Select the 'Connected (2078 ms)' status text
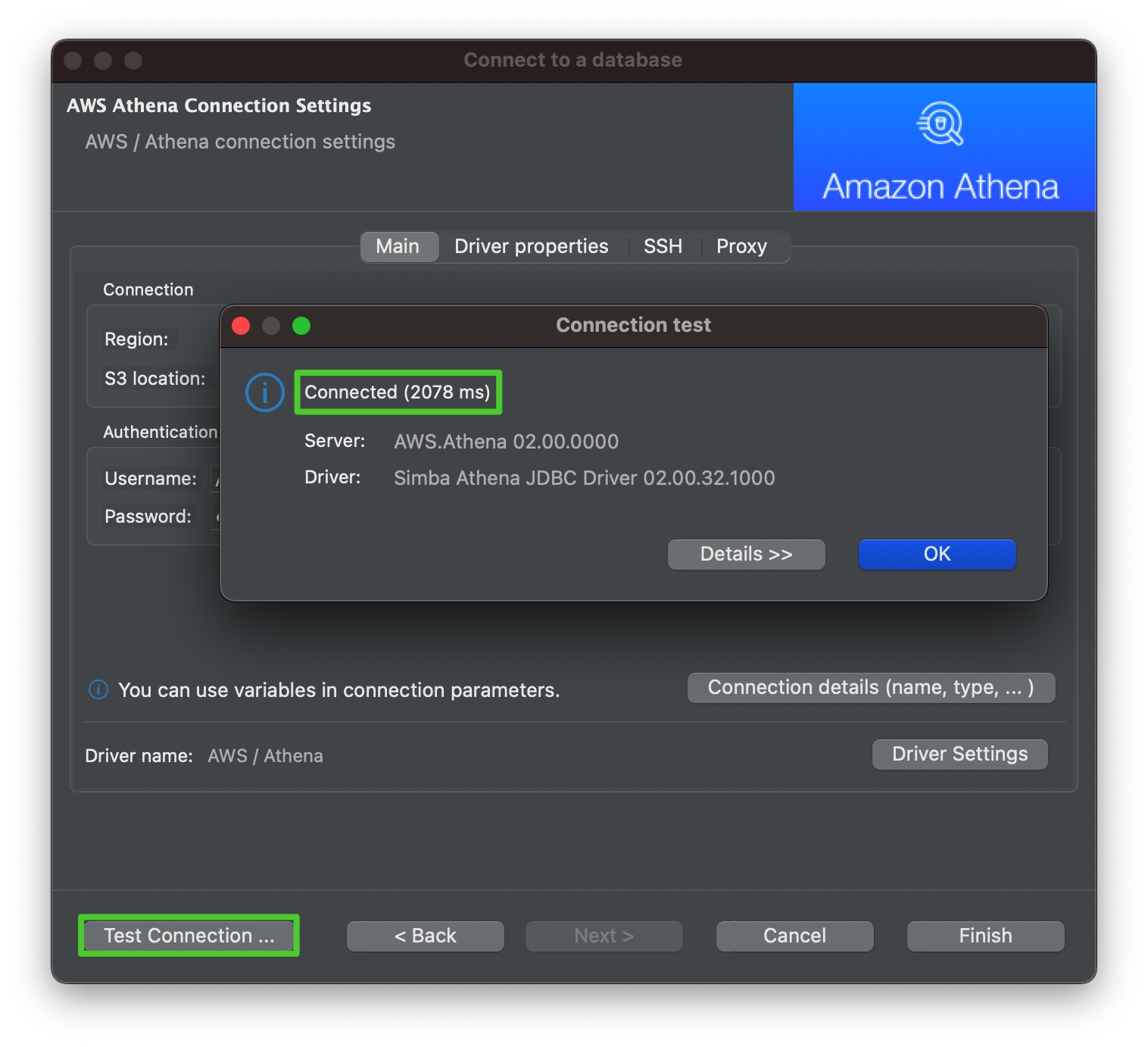 (x=398, y=392)
